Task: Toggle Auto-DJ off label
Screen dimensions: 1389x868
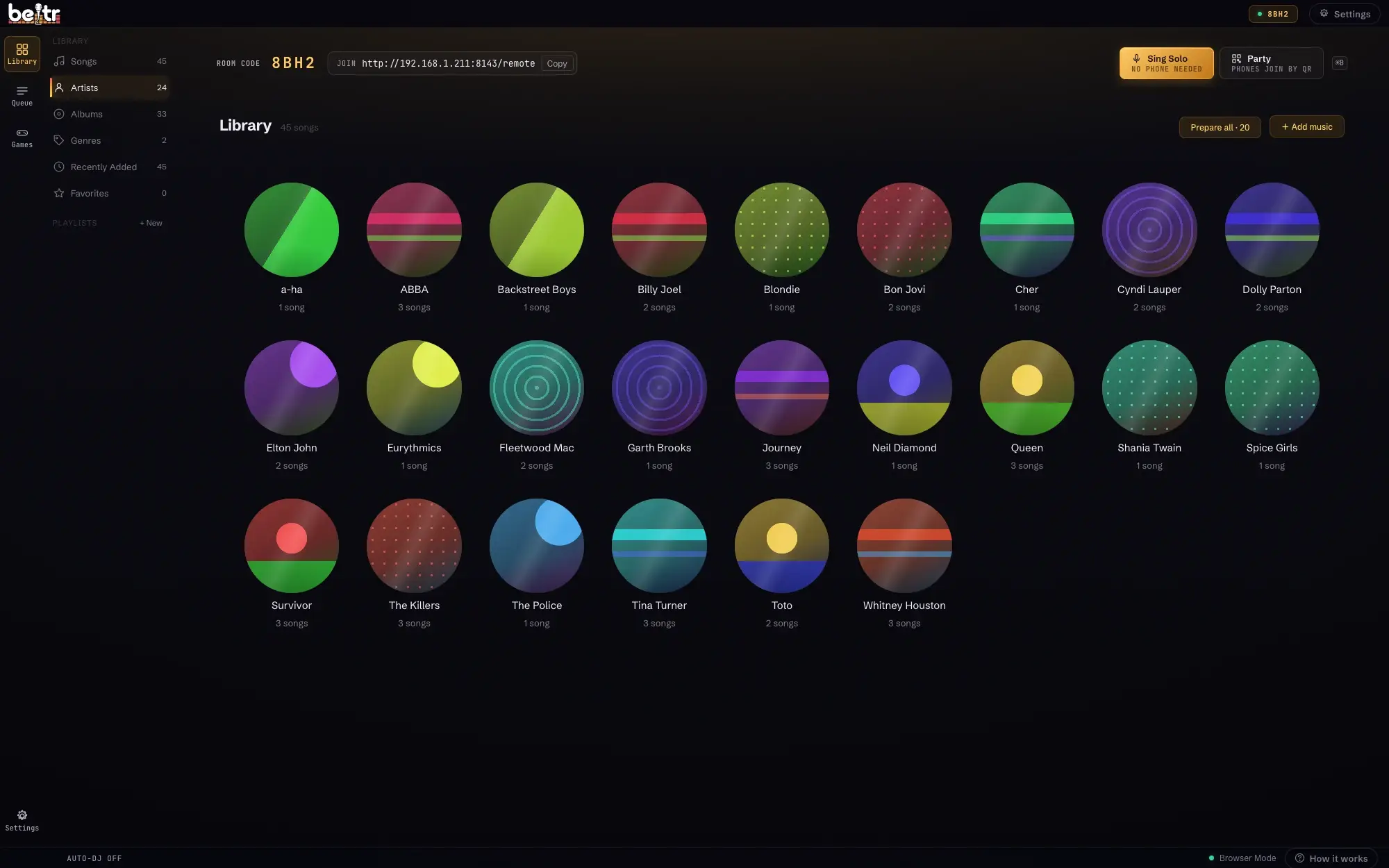Action: pos(94,858)
